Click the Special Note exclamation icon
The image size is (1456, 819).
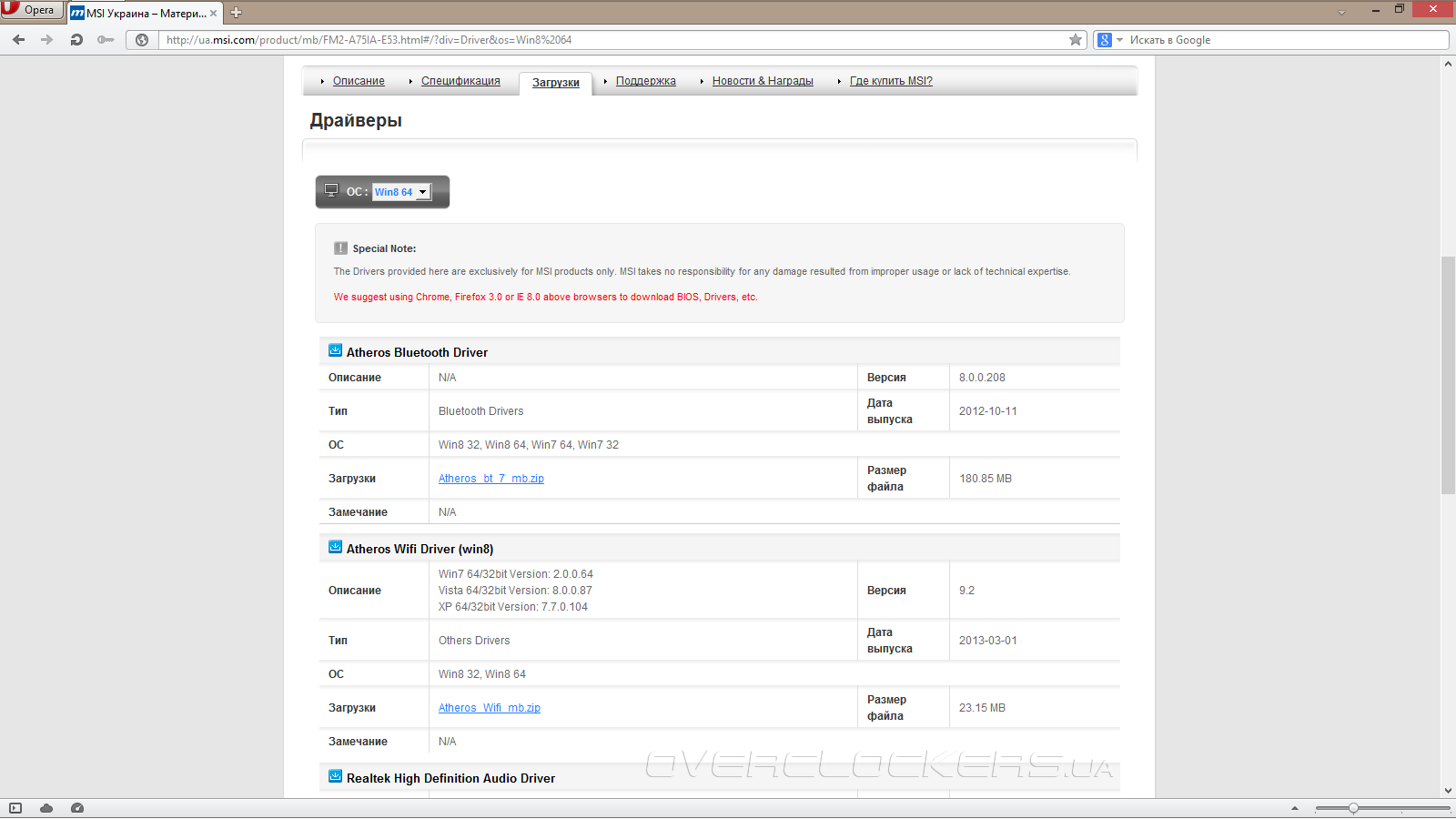point(340,248)
